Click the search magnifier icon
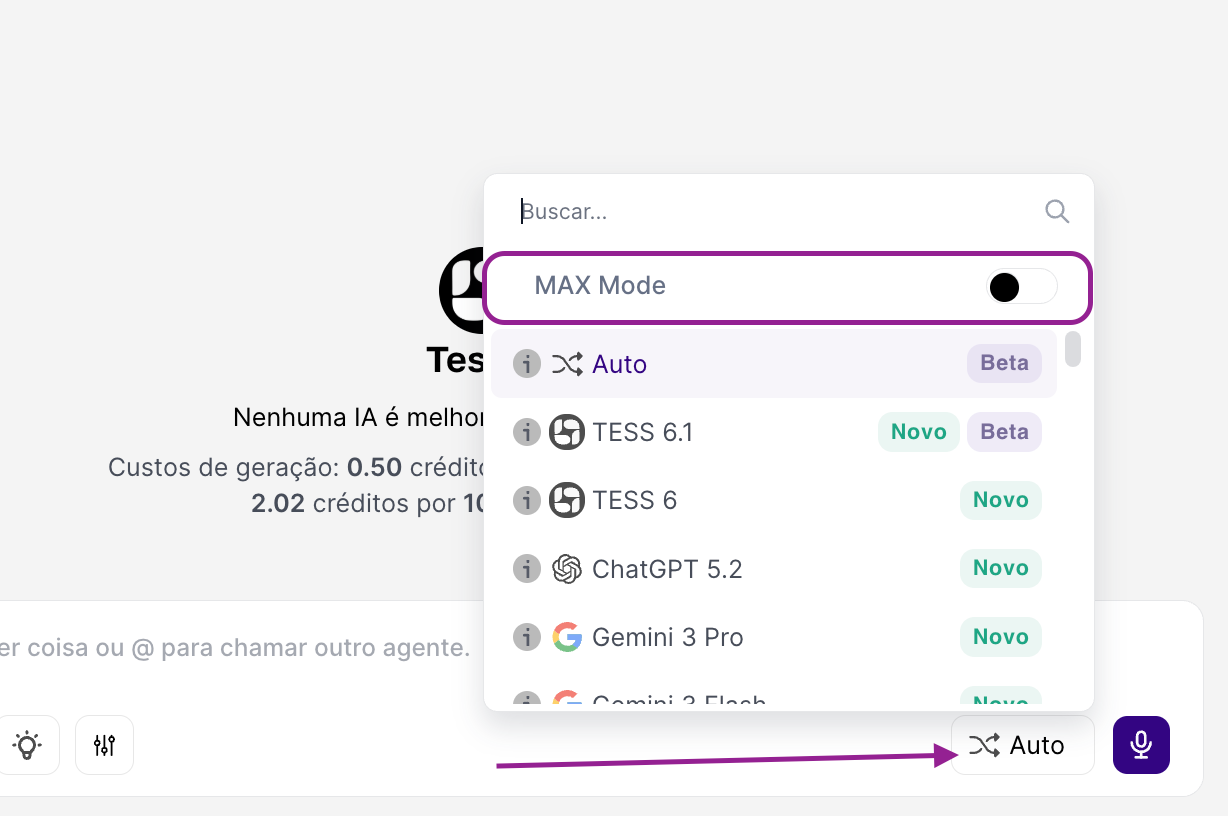This screenshot has height=816, width=1228. click(1056, 211)
